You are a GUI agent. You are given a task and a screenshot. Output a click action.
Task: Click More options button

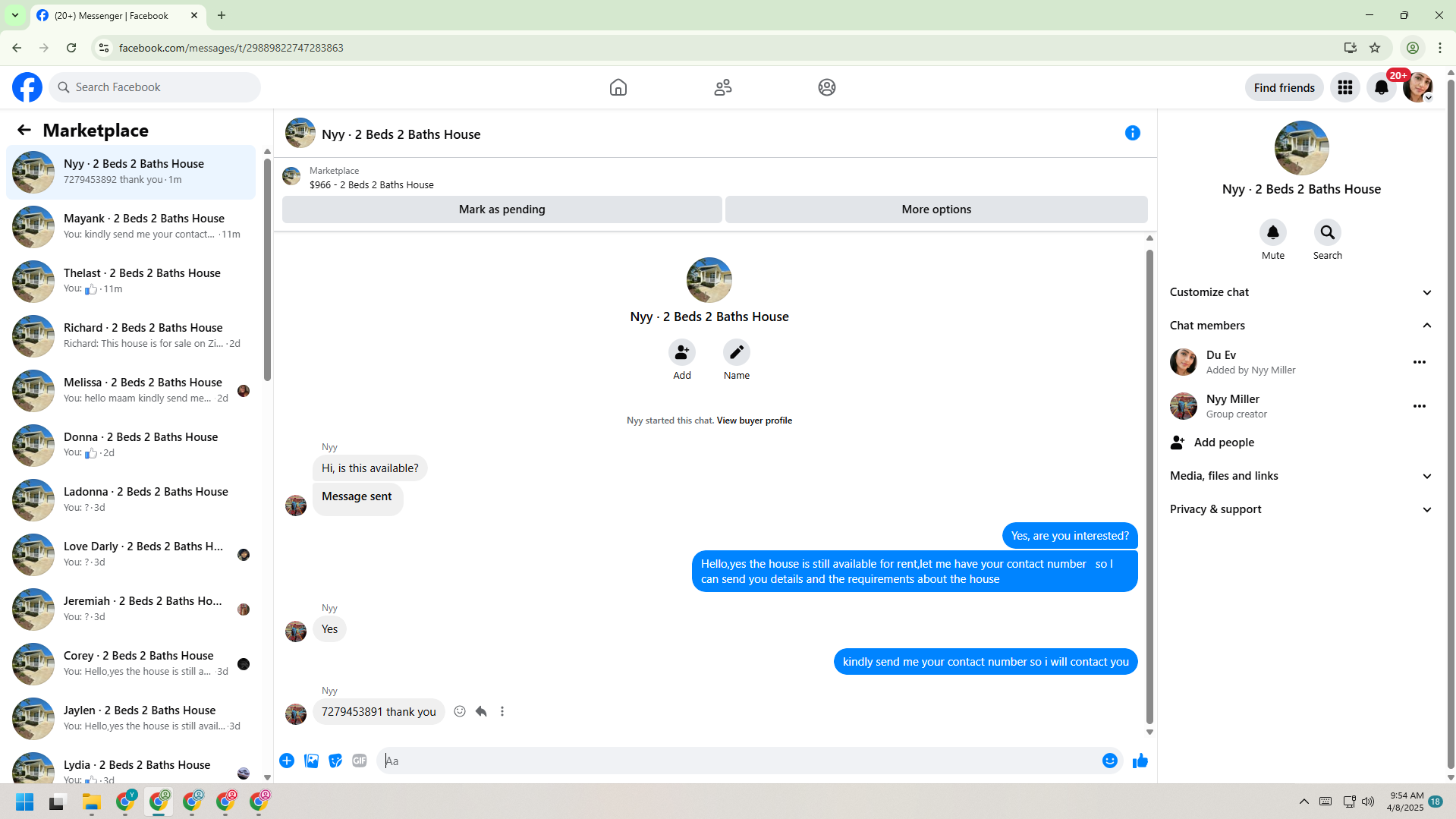[936, 209]
